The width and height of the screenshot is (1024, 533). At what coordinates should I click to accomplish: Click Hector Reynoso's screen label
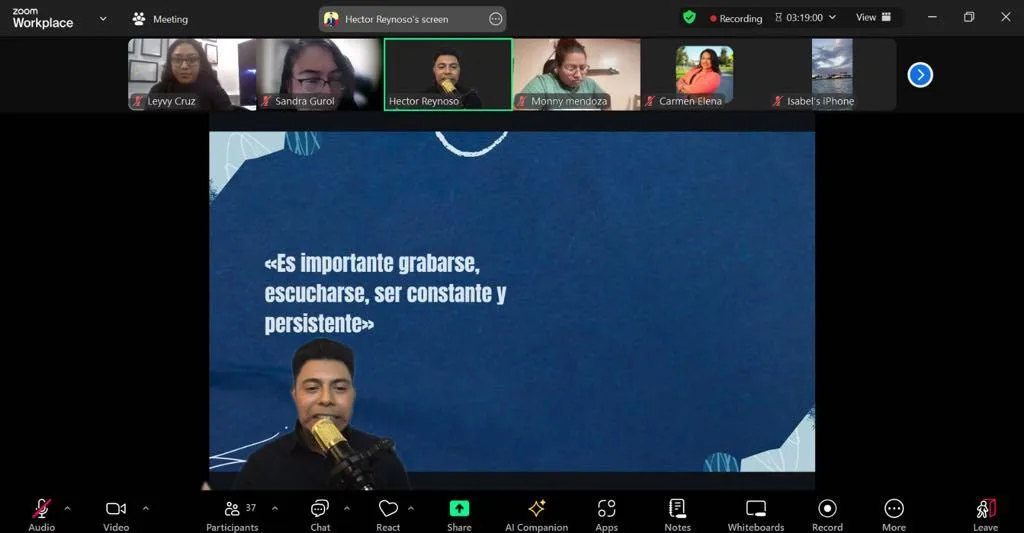point(396,19)
